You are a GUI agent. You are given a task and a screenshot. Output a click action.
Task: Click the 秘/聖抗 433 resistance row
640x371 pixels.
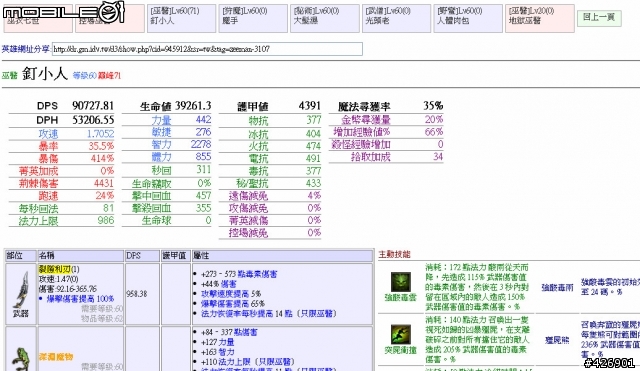[270, 183]
